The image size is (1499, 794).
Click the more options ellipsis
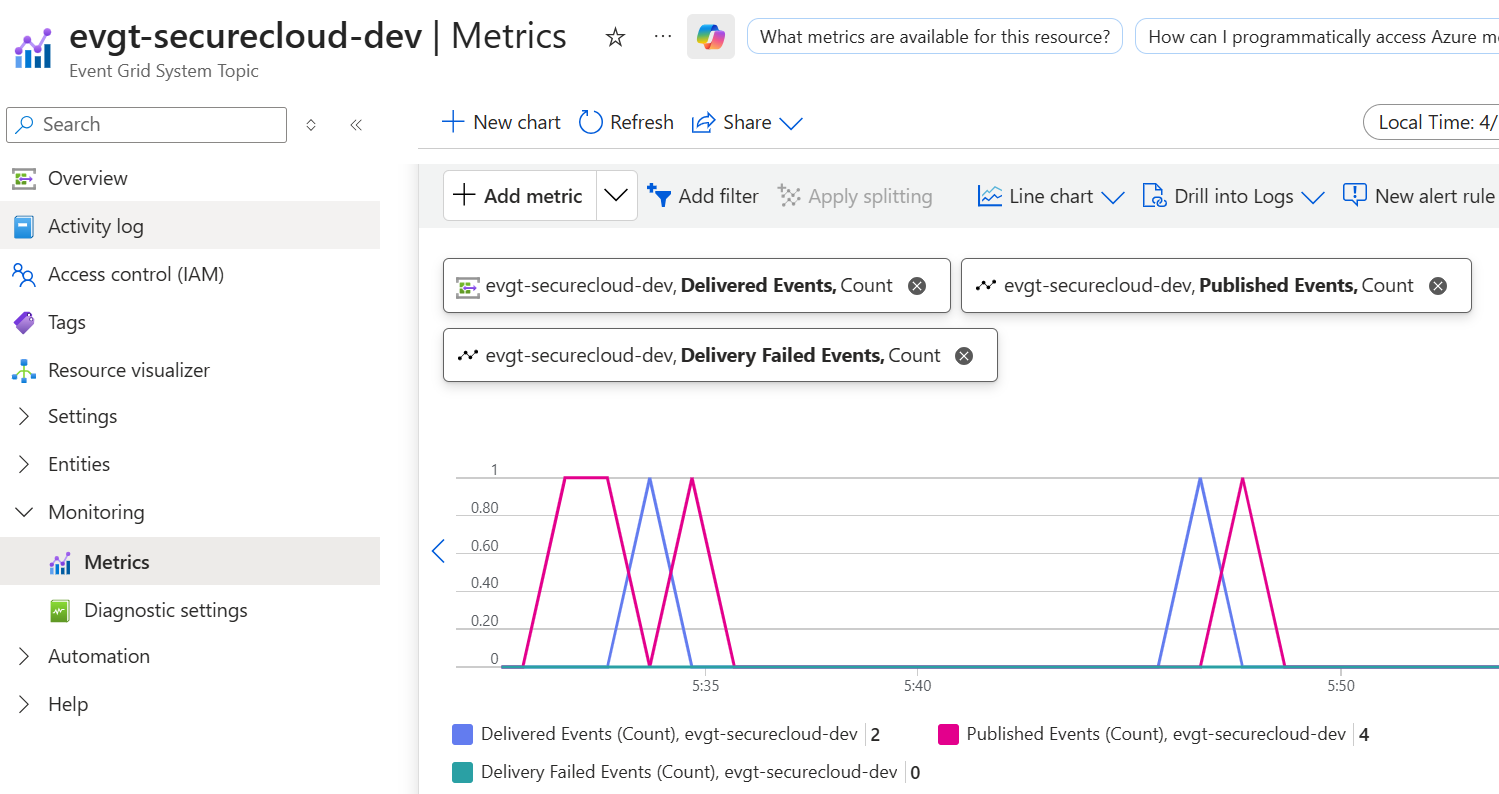(662, 37)
